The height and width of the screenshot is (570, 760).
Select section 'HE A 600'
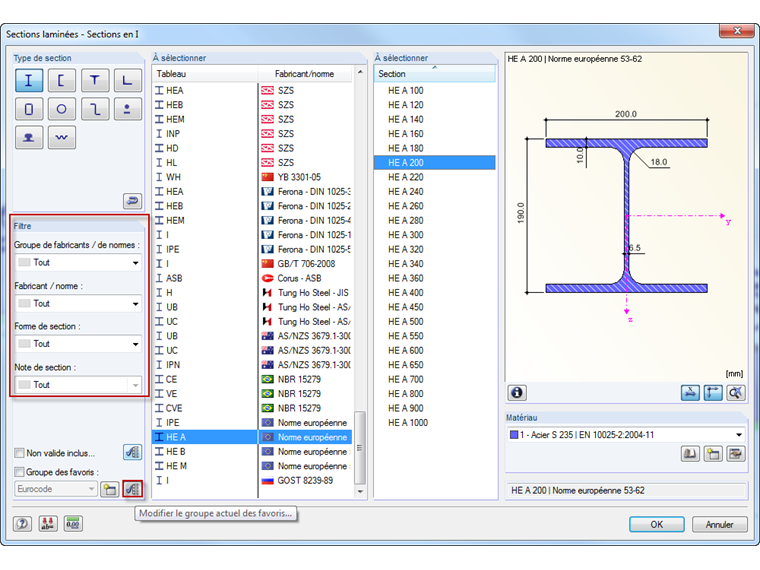tap(435, 350)
